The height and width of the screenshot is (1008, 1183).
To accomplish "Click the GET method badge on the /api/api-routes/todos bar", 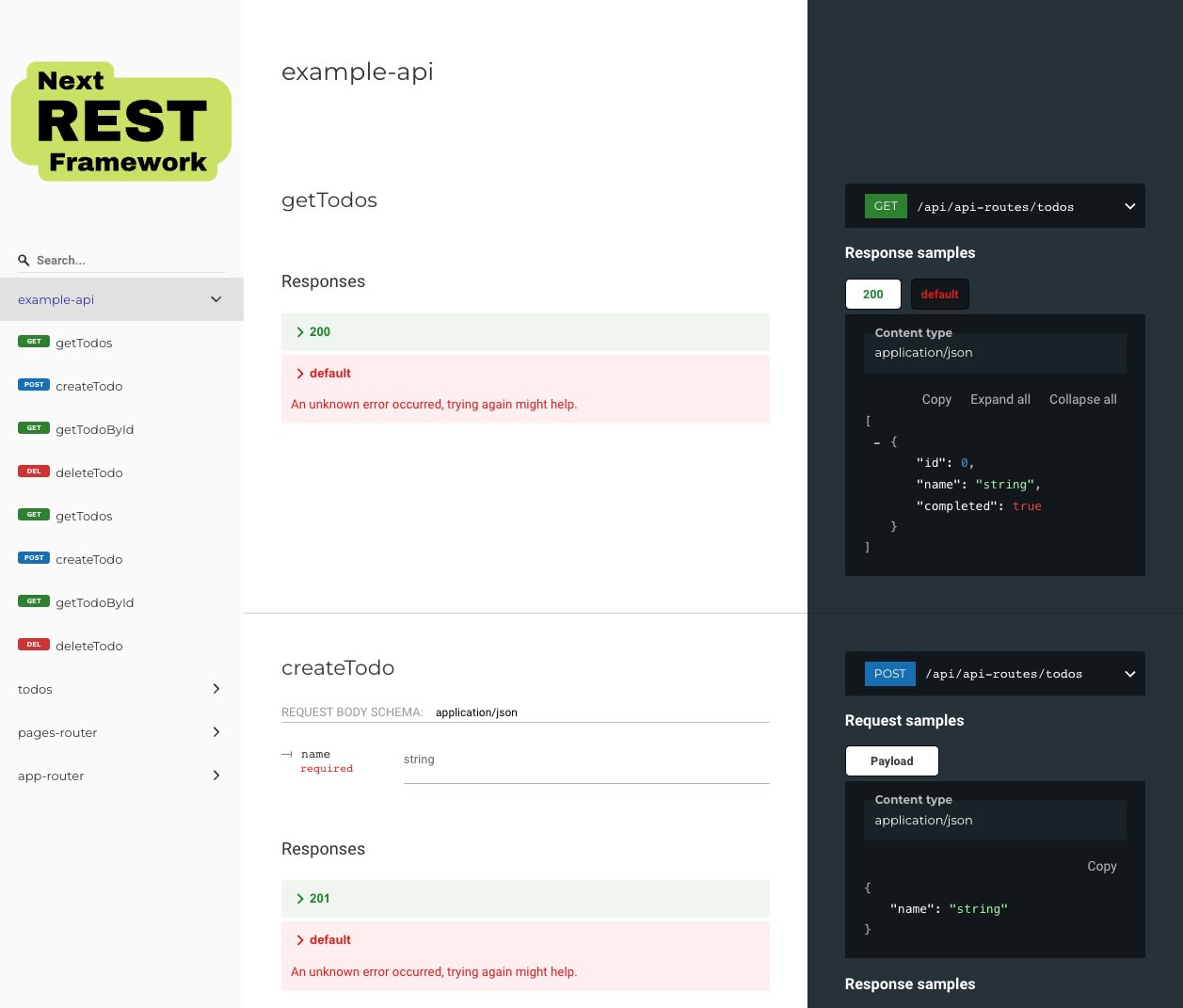I will (886, 205).
